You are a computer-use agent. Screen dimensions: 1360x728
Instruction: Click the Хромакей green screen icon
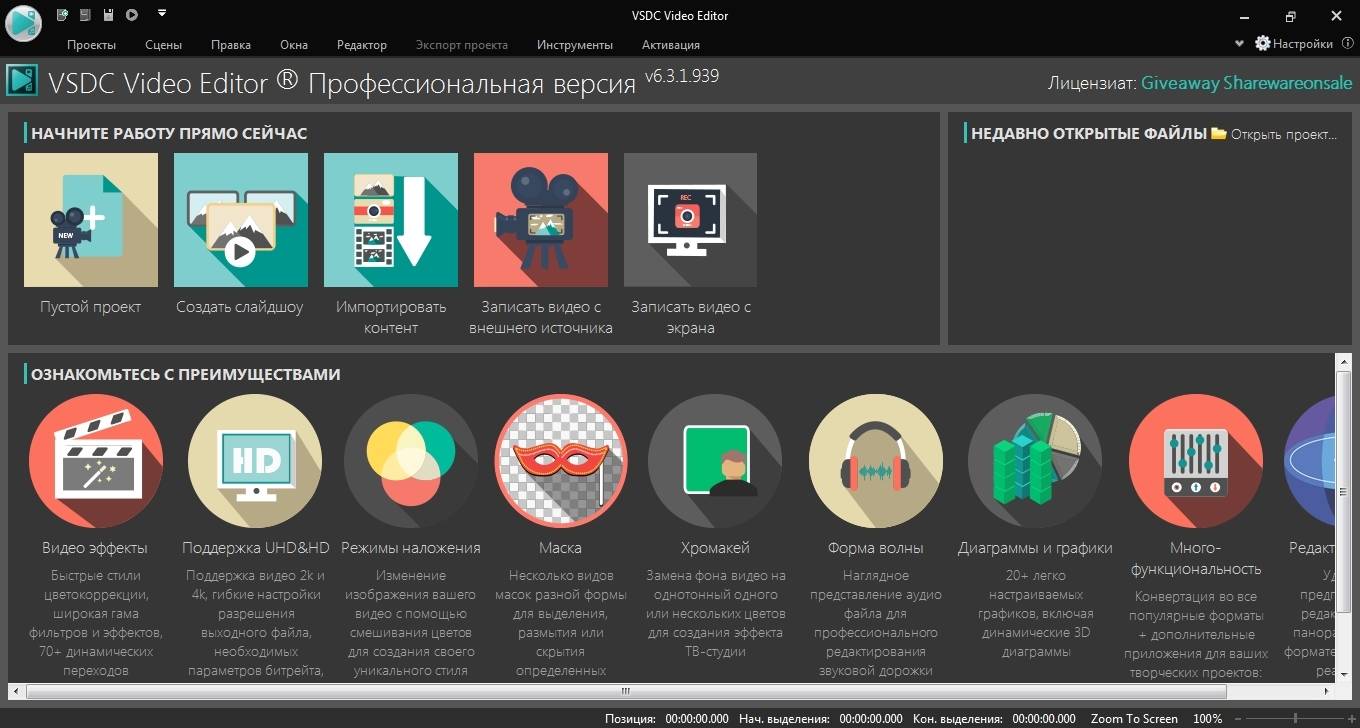point(715,461)
